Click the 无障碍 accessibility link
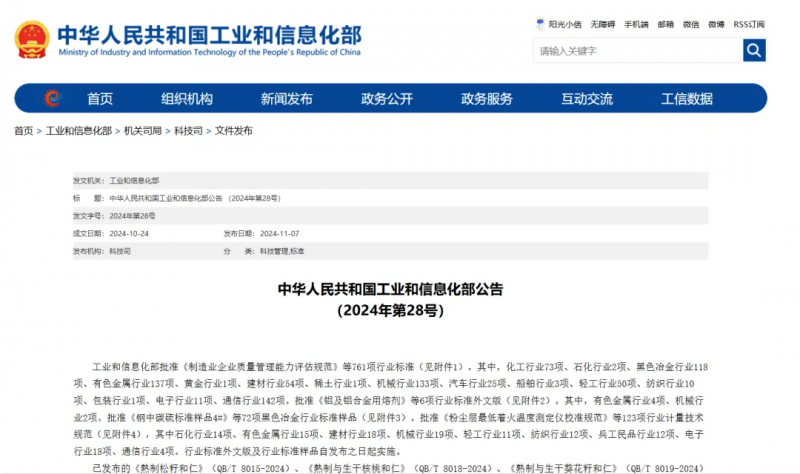This screenshot has height=474, width=800. coord(603,24)
